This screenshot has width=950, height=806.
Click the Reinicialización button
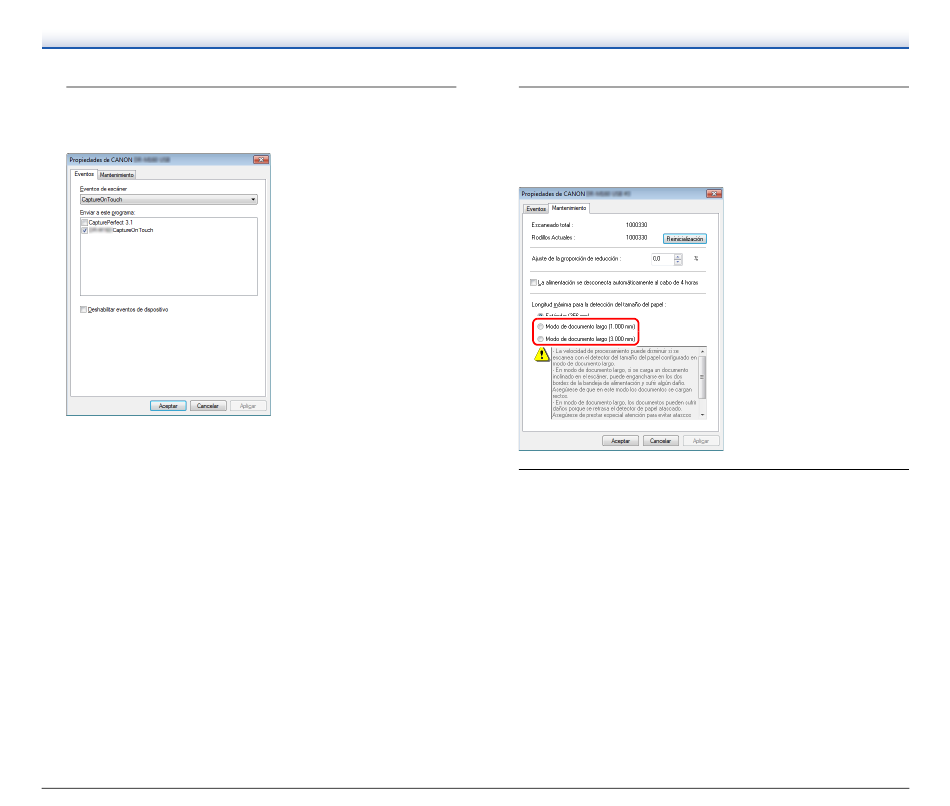[x=685, y=239]
